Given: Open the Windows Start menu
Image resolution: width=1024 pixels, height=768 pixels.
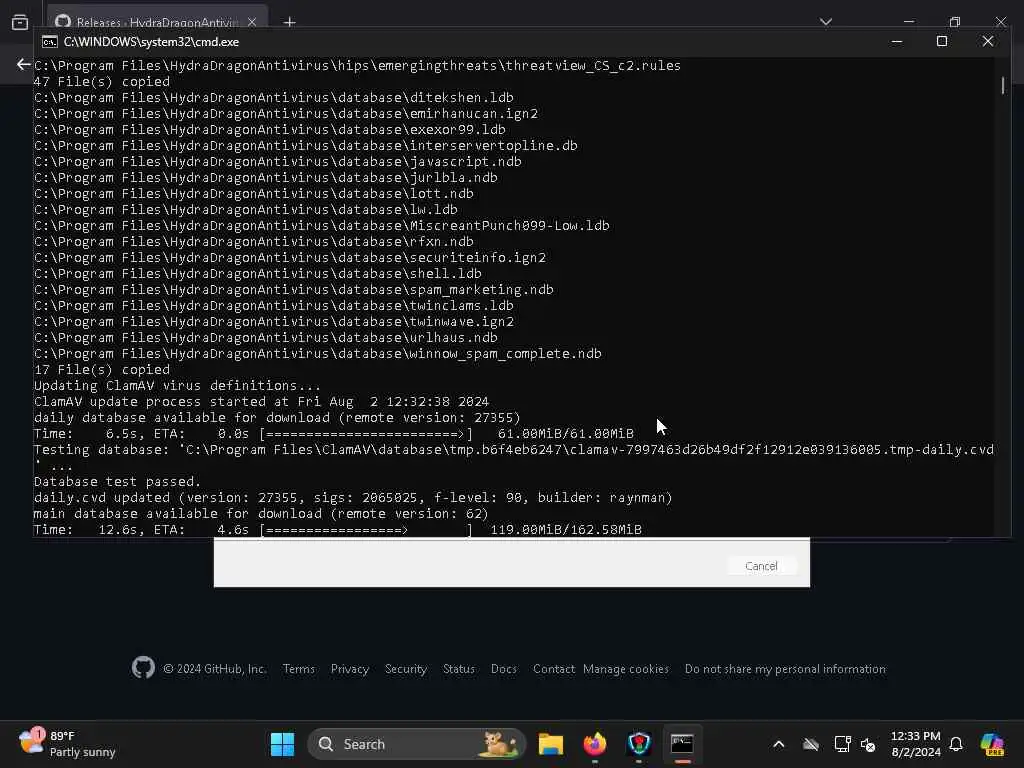Looking at the screenshot, I should click(282, 744).
